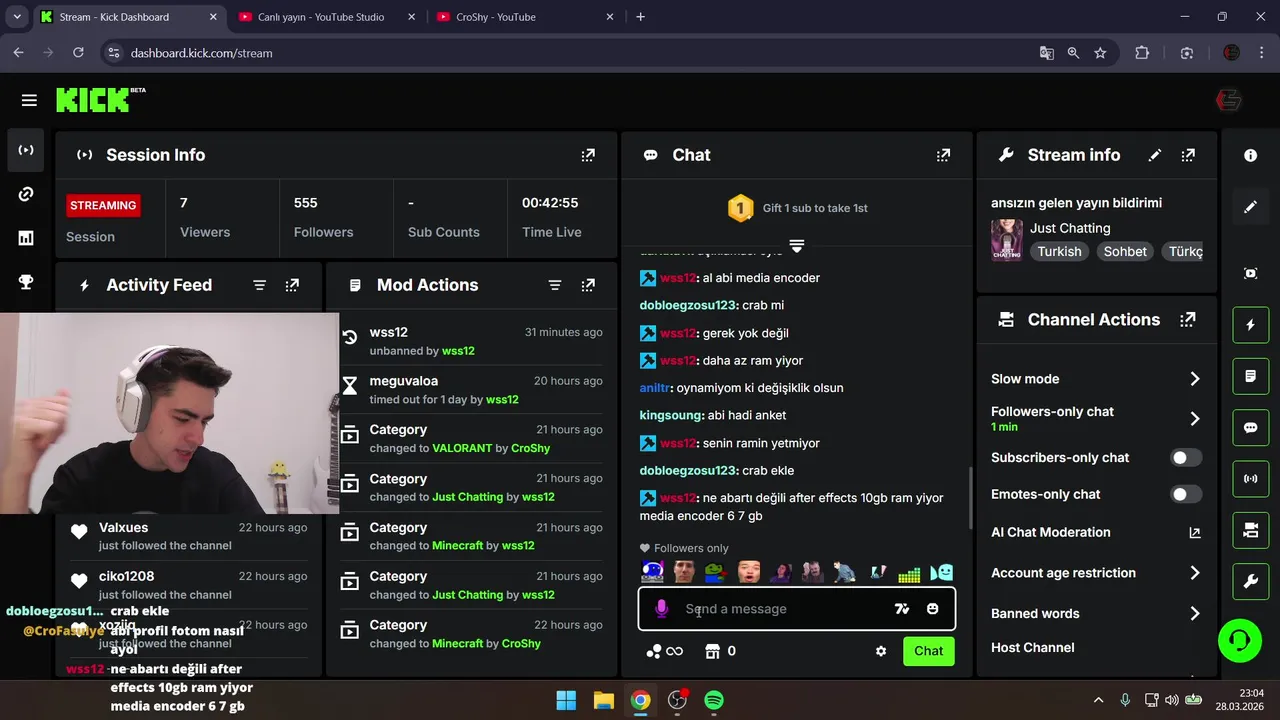Click username kingsoung in chat
The width and height of the screenshot is (1280, 720).
click(x=671, y=416)
